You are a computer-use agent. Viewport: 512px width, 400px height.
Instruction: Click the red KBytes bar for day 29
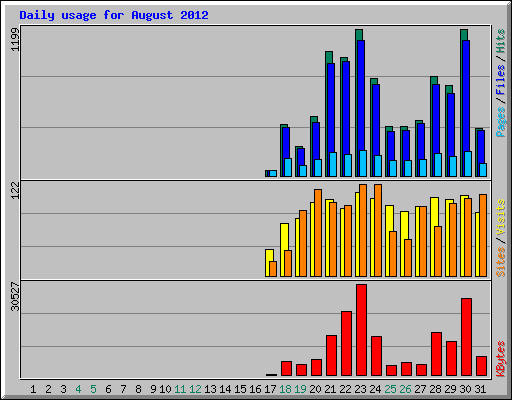(x=451, y=359)
